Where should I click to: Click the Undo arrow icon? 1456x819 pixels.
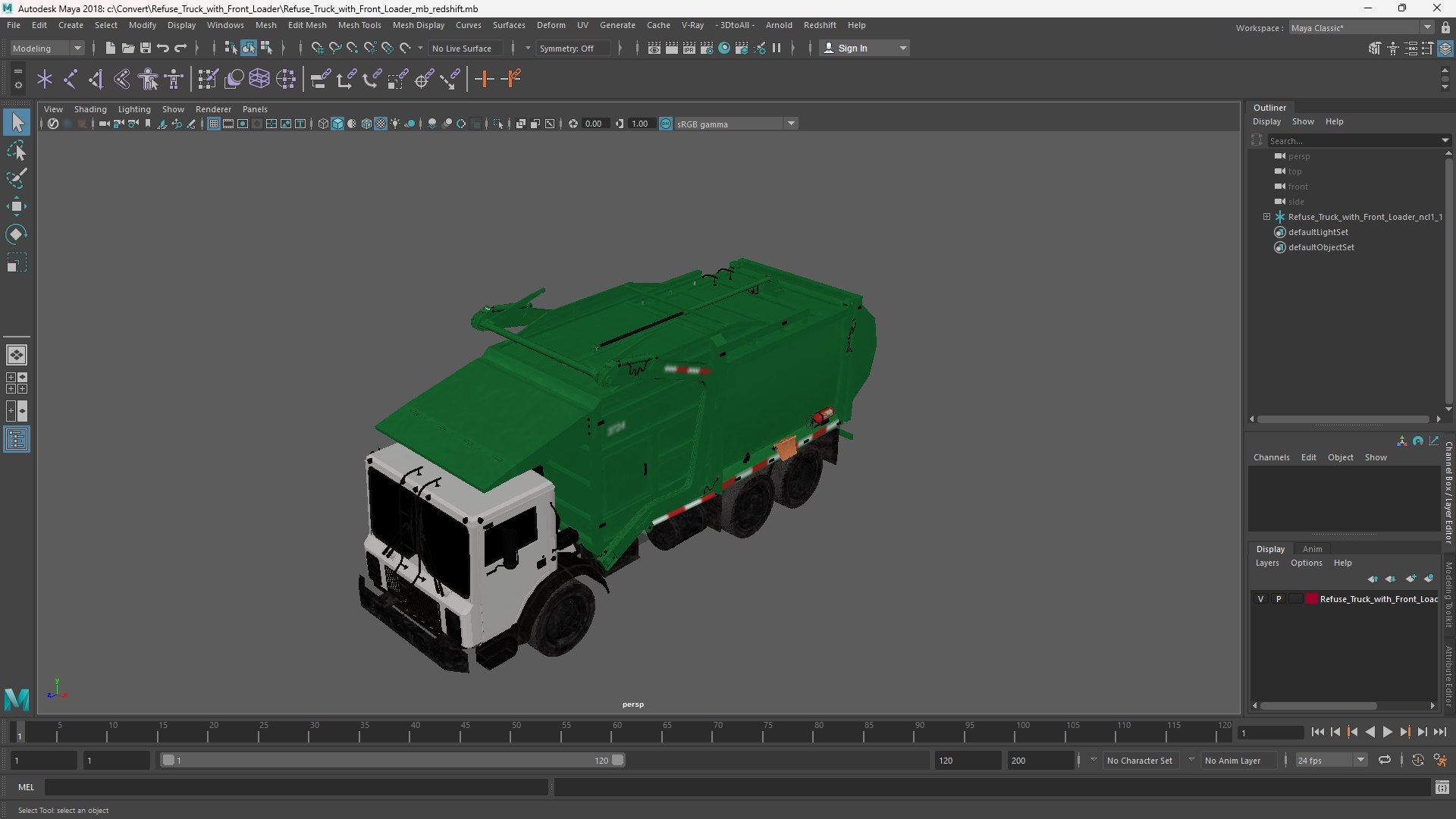[163, 48]
